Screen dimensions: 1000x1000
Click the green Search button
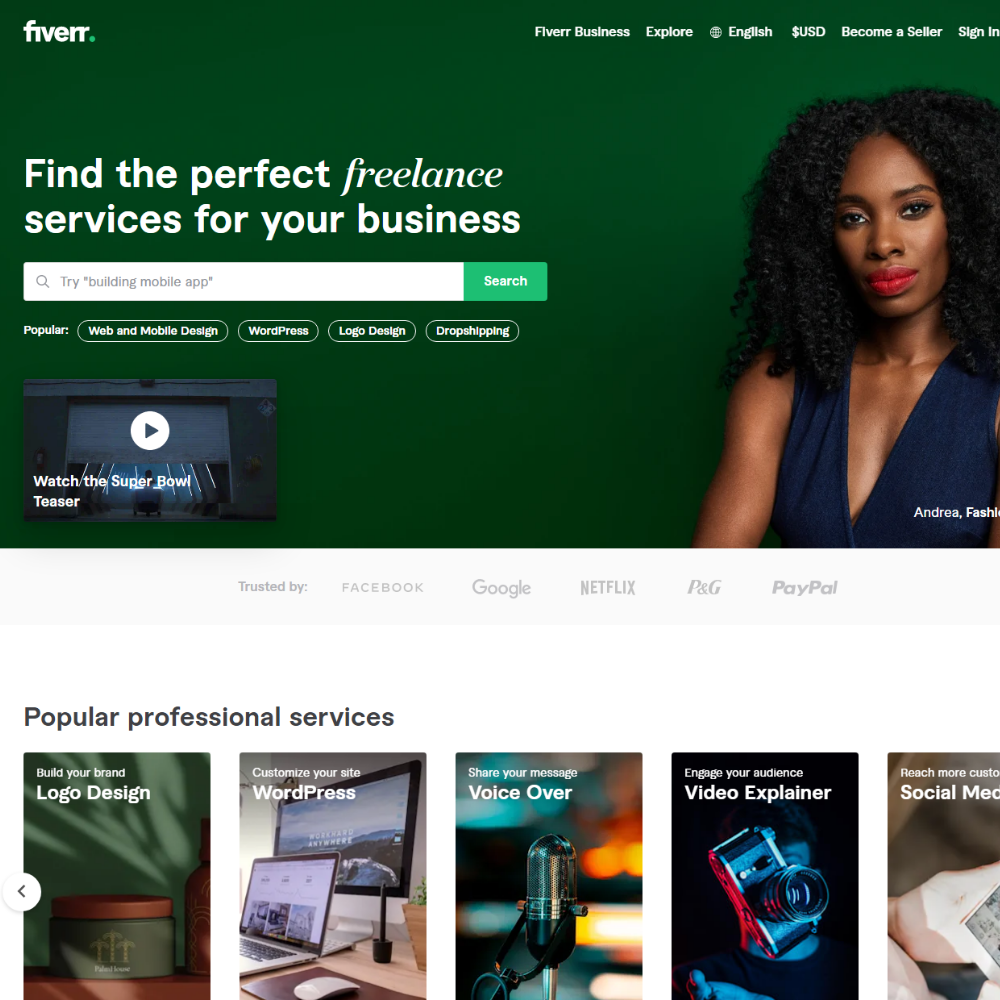(505, 281)
